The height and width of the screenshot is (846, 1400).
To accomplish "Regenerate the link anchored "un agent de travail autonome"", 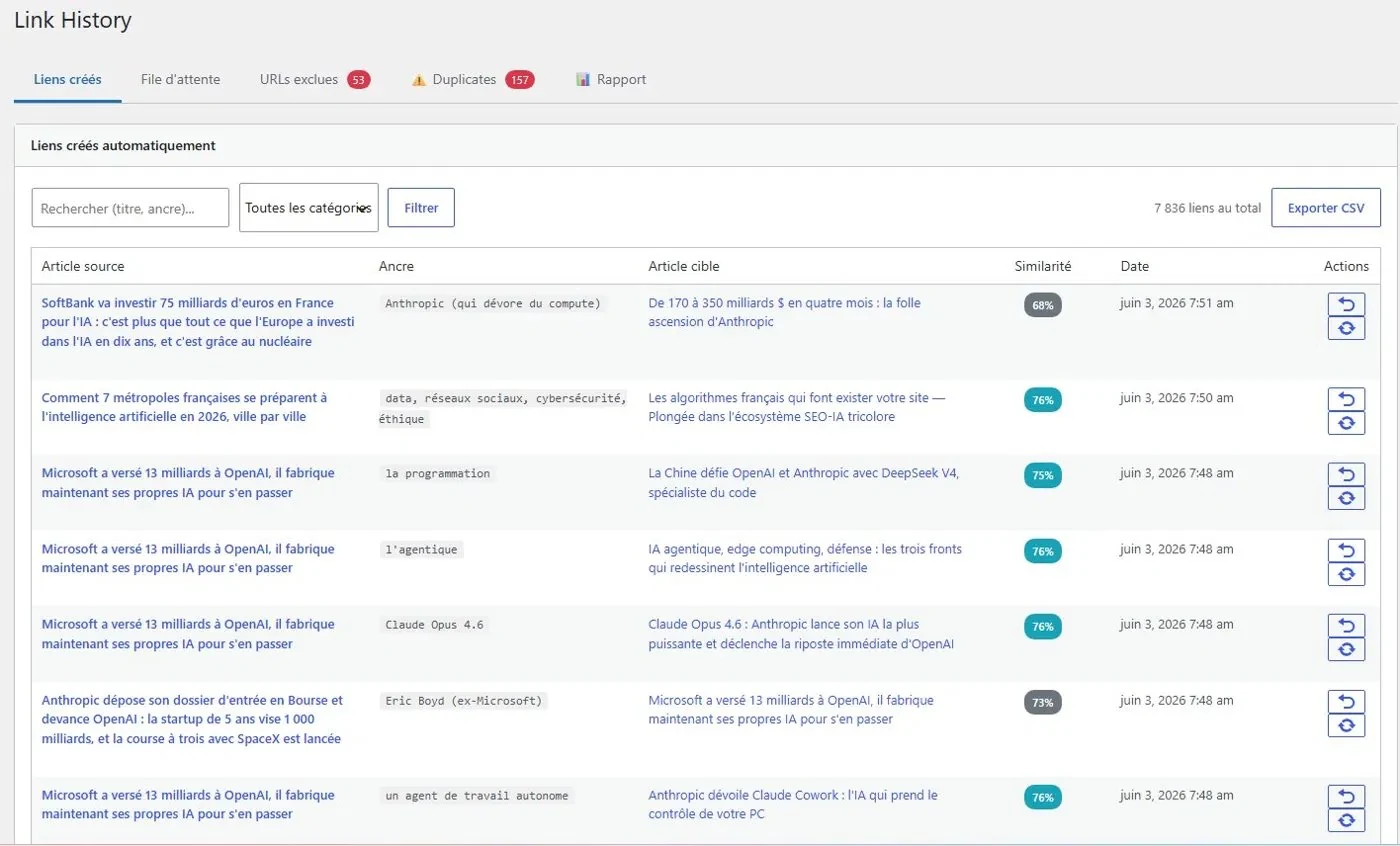I will click(x=1346, y=820).
